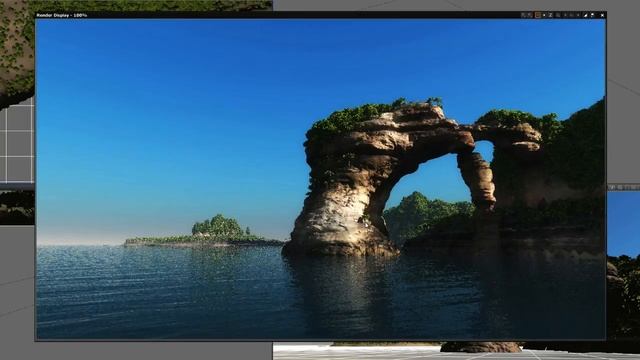
Task: Click the orange-highlighted icon in Render Display title bar
Action: coord(538,15)
